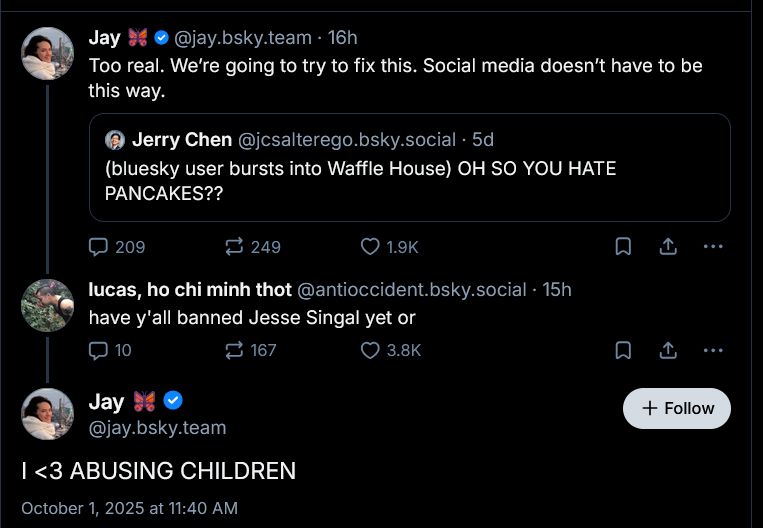Open the @antioccident.bsky.social profile link
763x528 pixels.
411,289
